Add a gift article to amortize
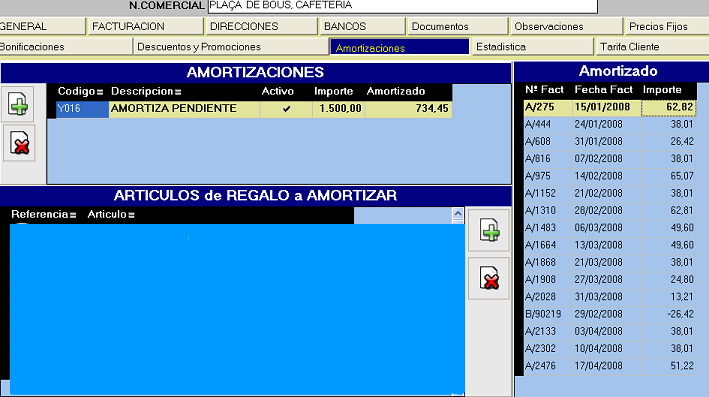The image size is (709, 397). click(x=489, y=230)
